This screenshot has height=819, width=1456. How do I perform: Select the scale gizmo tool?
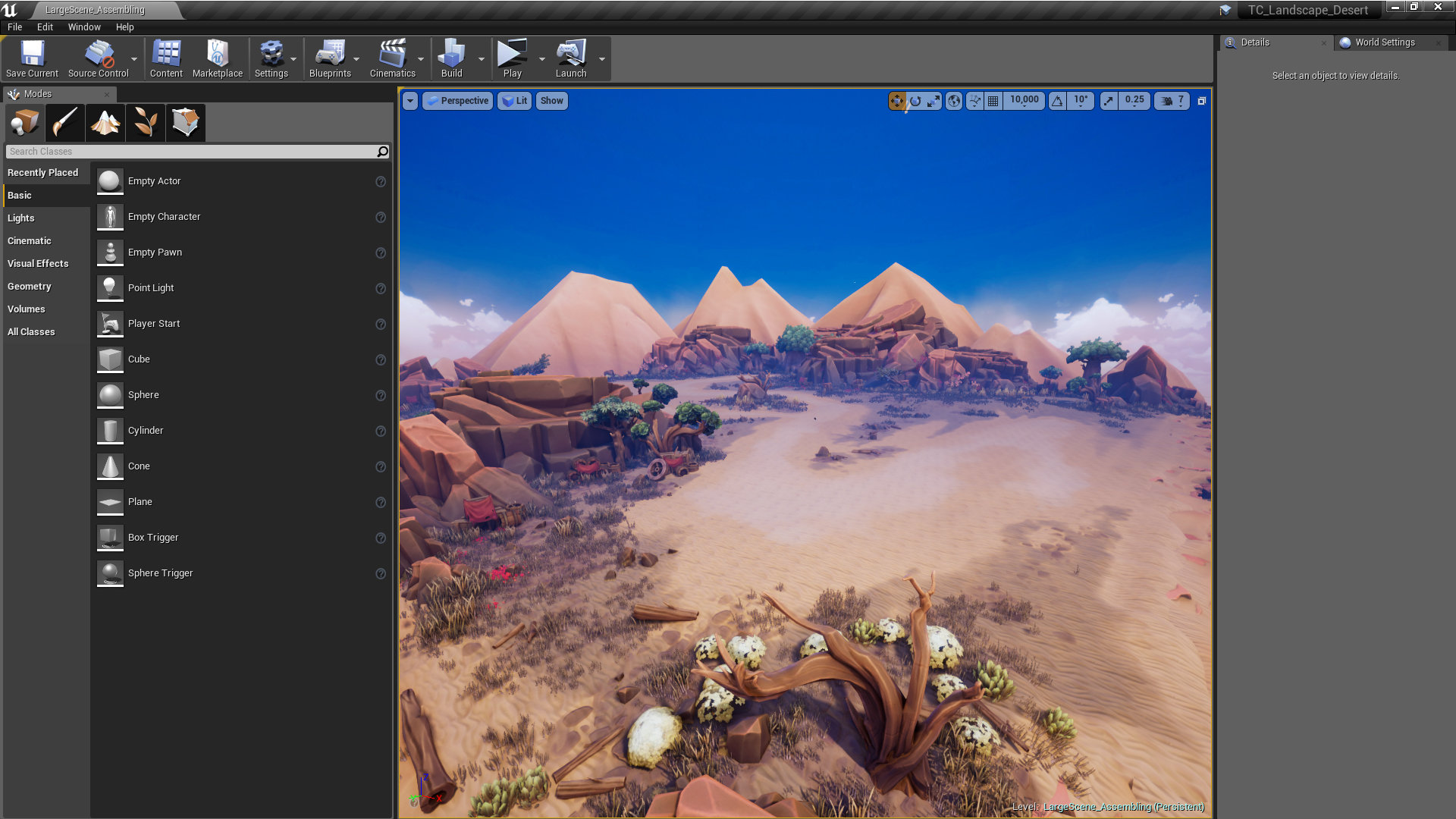pyautogui.click(x=934, y=101)
